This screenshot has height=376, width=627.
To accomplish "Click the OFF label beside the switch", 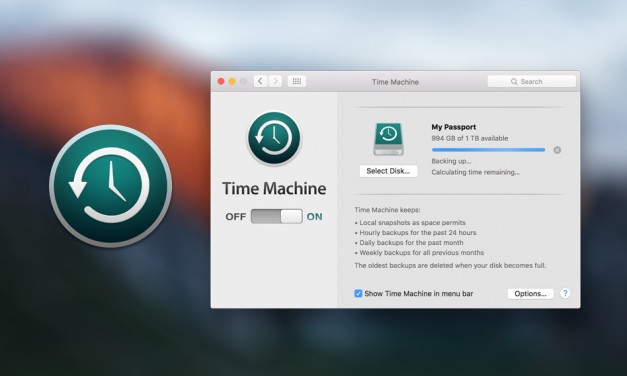I will (x=236, y=217).
